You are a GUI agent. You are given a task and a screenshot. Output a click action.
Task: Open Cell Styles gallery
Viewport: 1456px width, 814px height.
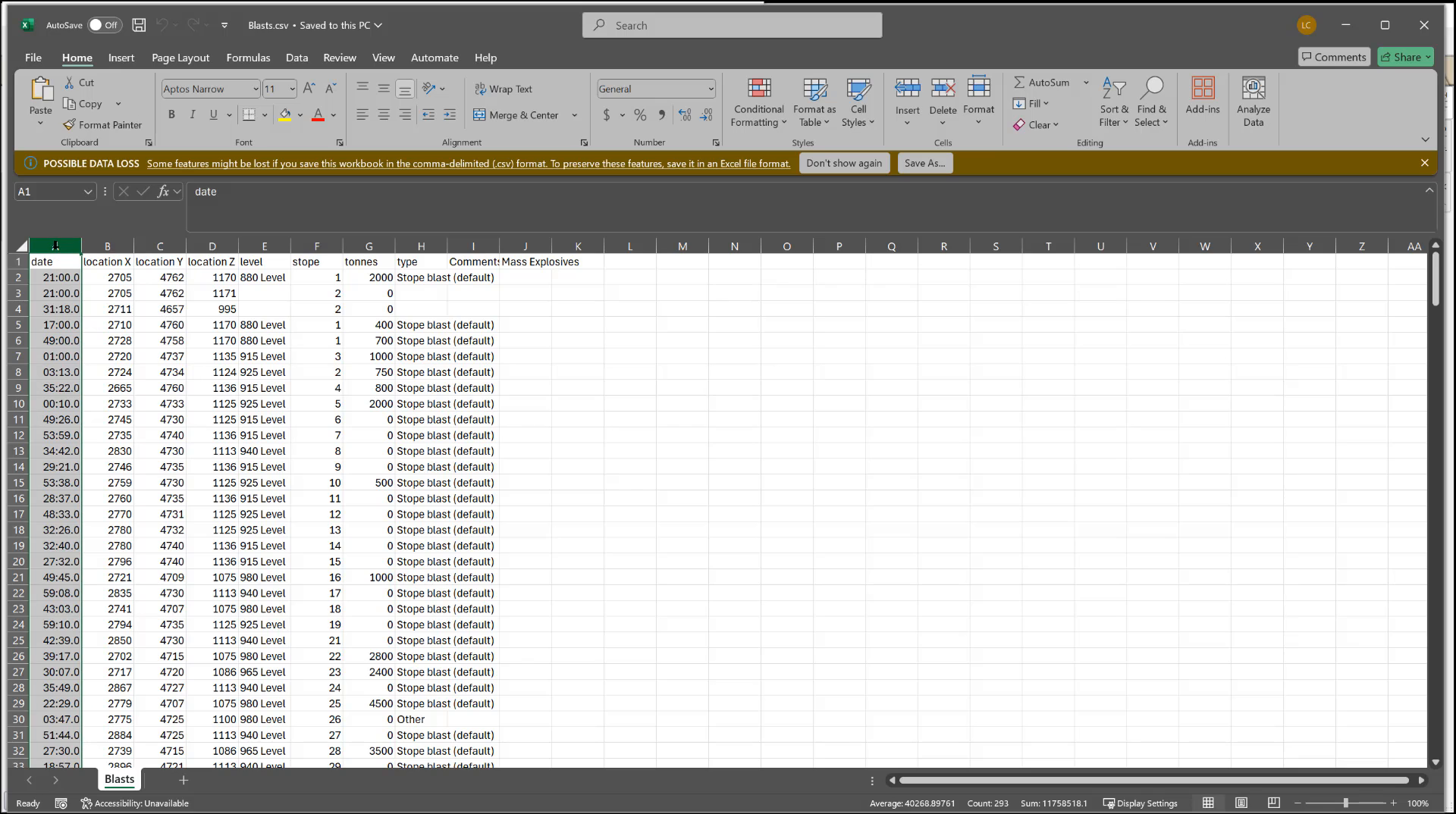[x=858, y=102]
